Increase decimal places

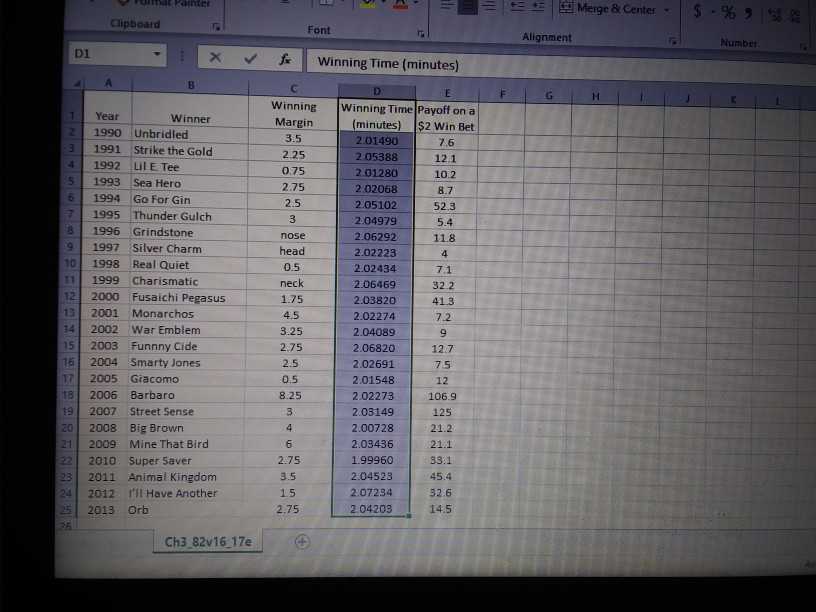point(772,10)
